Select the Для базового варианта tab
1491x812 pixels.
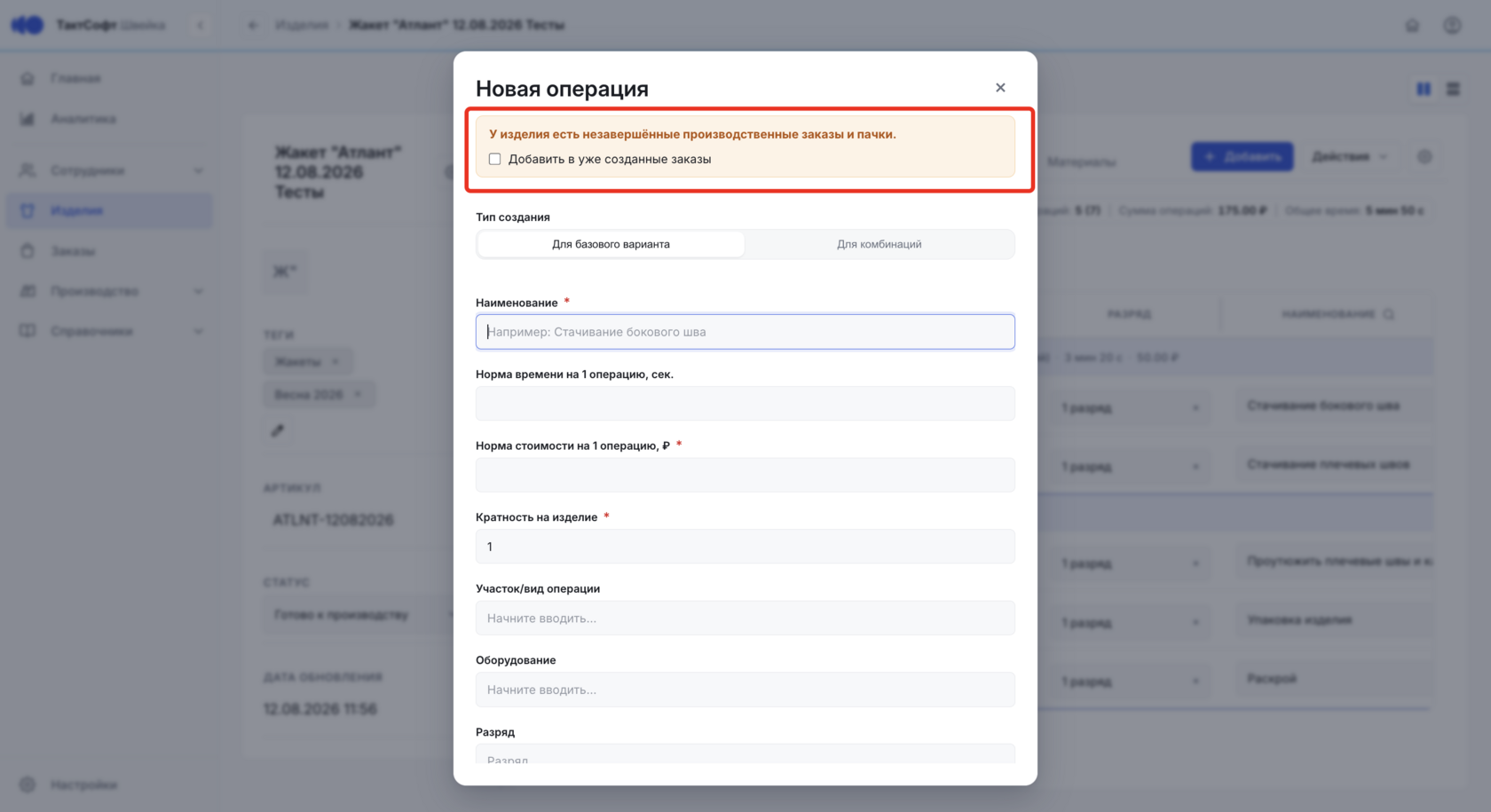(x=611, y=244)
